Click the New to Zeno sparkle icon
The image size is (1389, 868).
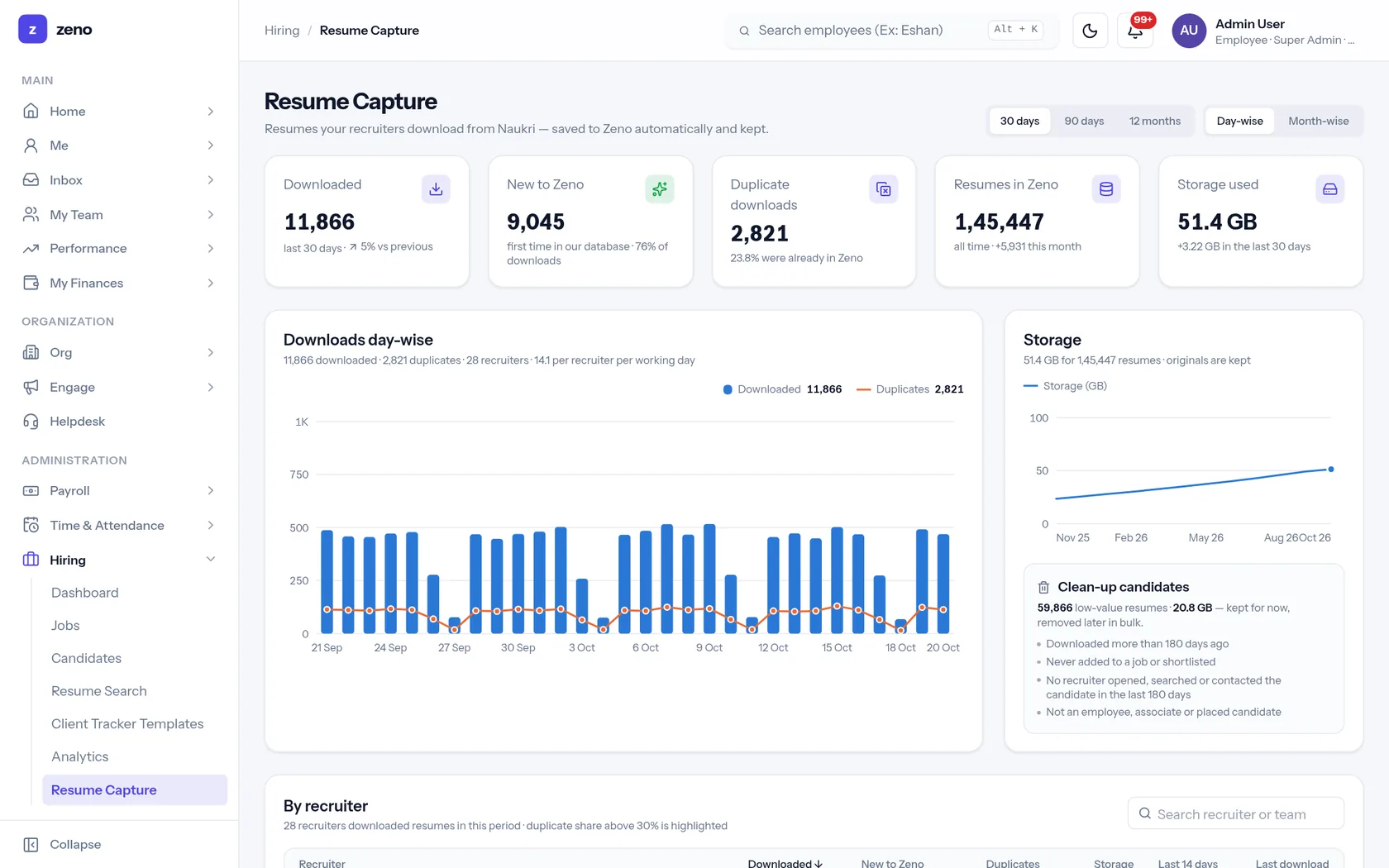tap(659, 189)
